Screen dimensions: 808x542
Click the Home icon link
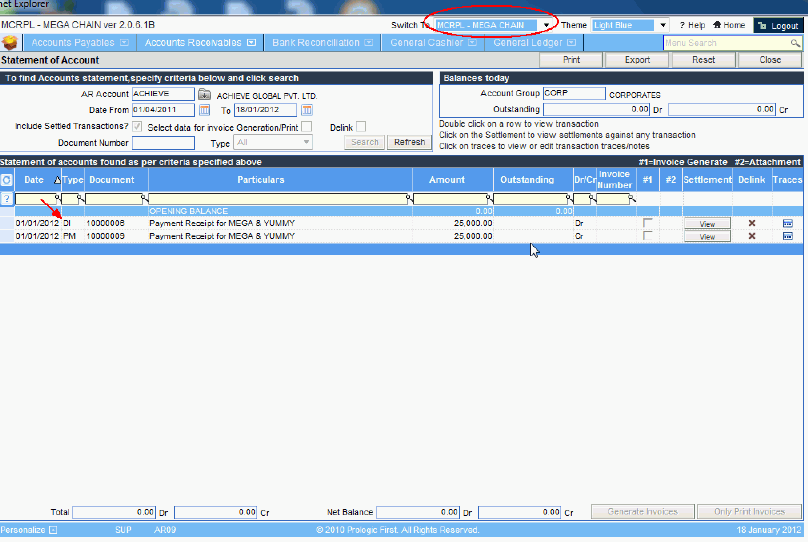pyautogui.click(x=729, y=25)
